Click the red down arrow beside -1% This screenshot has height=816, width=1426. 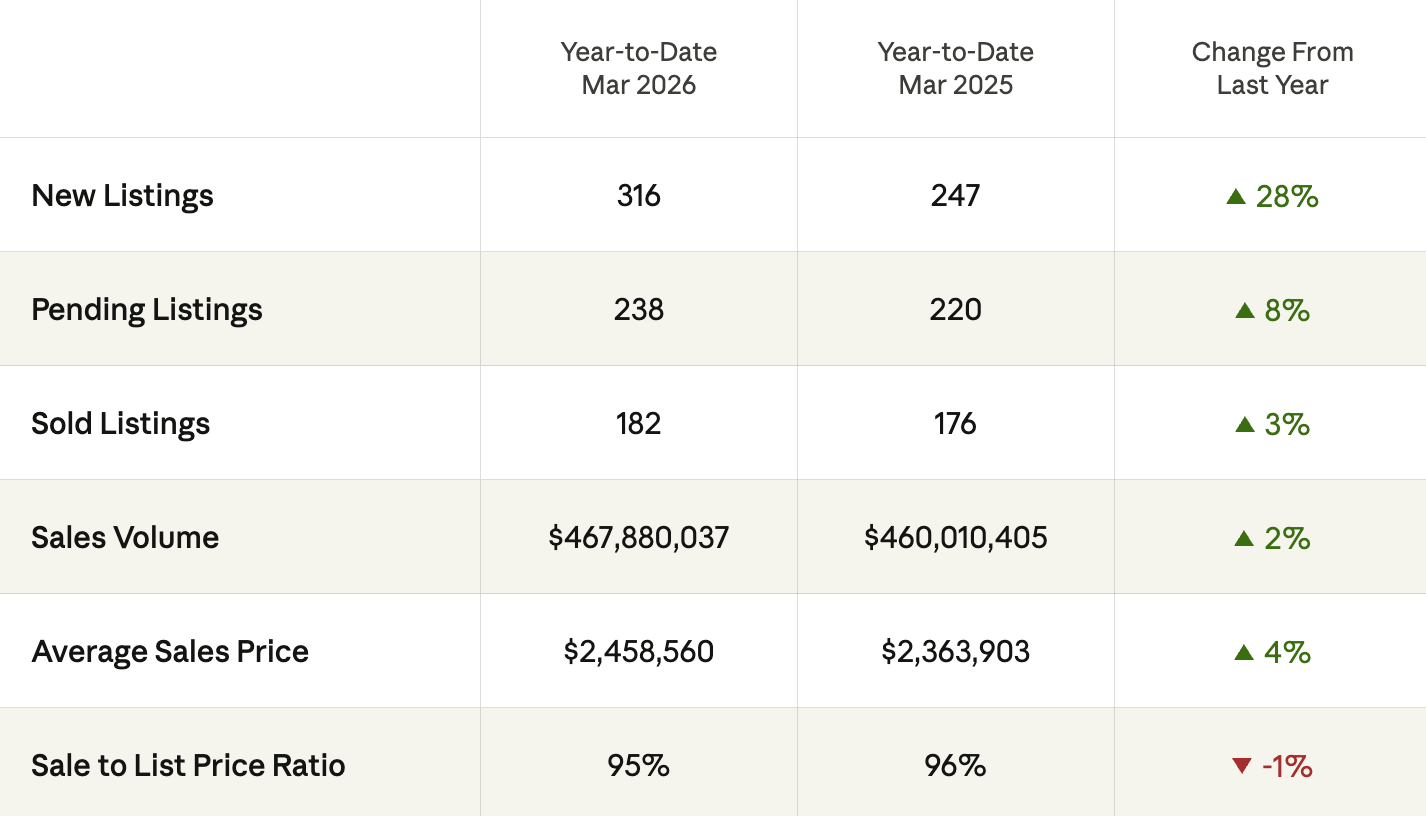pyautogui.click(x=1242, y=766)
